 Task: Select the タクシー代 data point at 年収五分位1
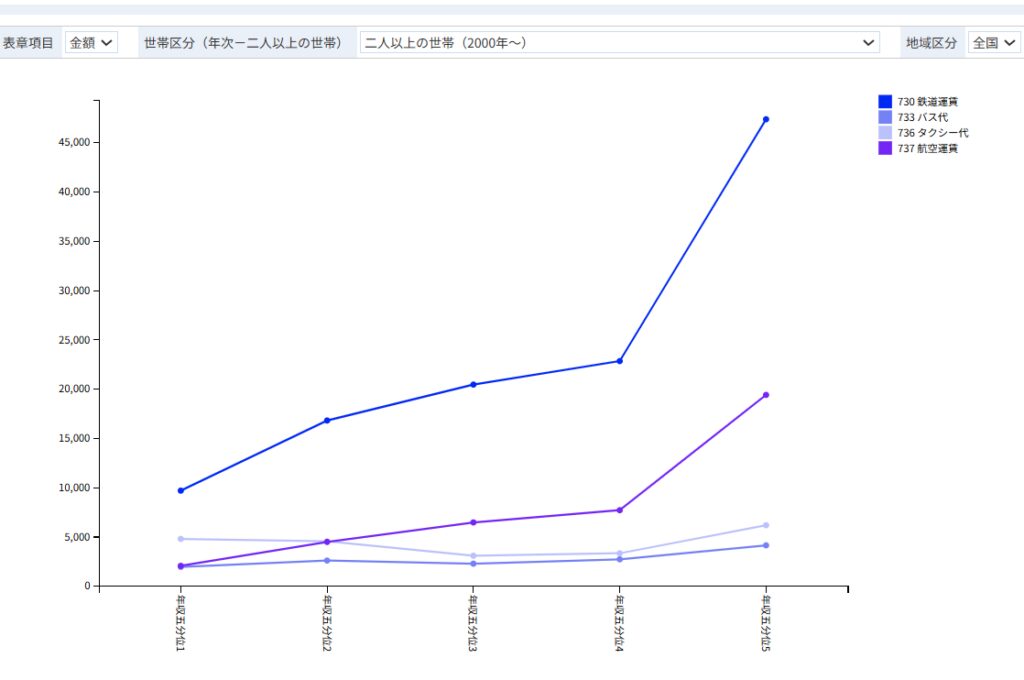[x=181, y=539]
